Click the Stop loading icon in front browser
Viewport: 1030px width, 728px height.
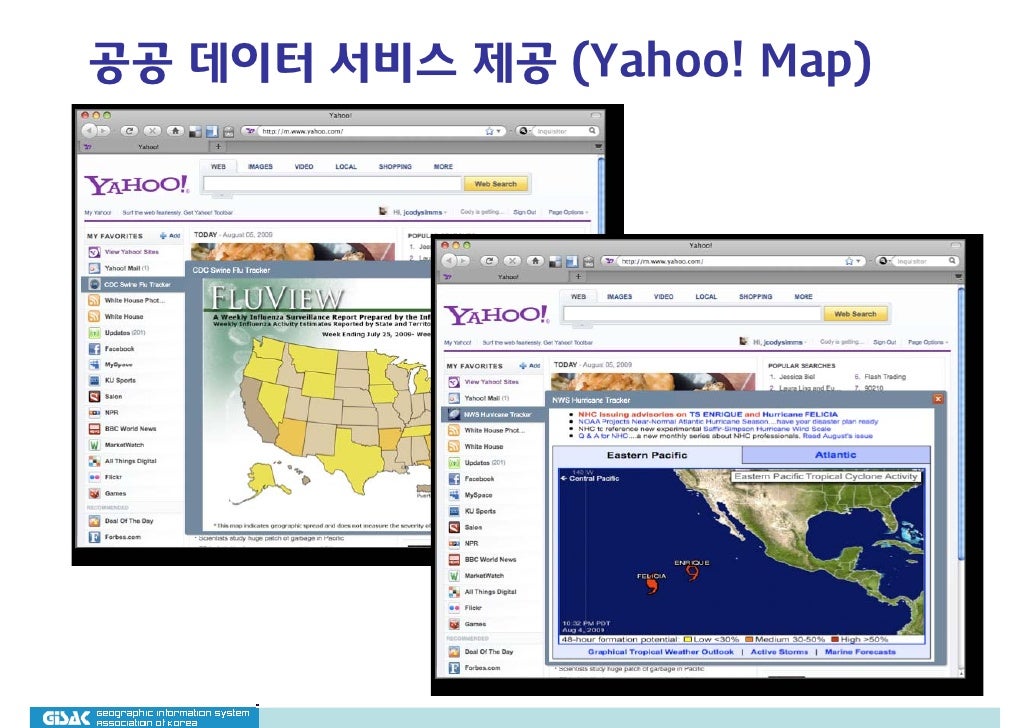point(512,261)
